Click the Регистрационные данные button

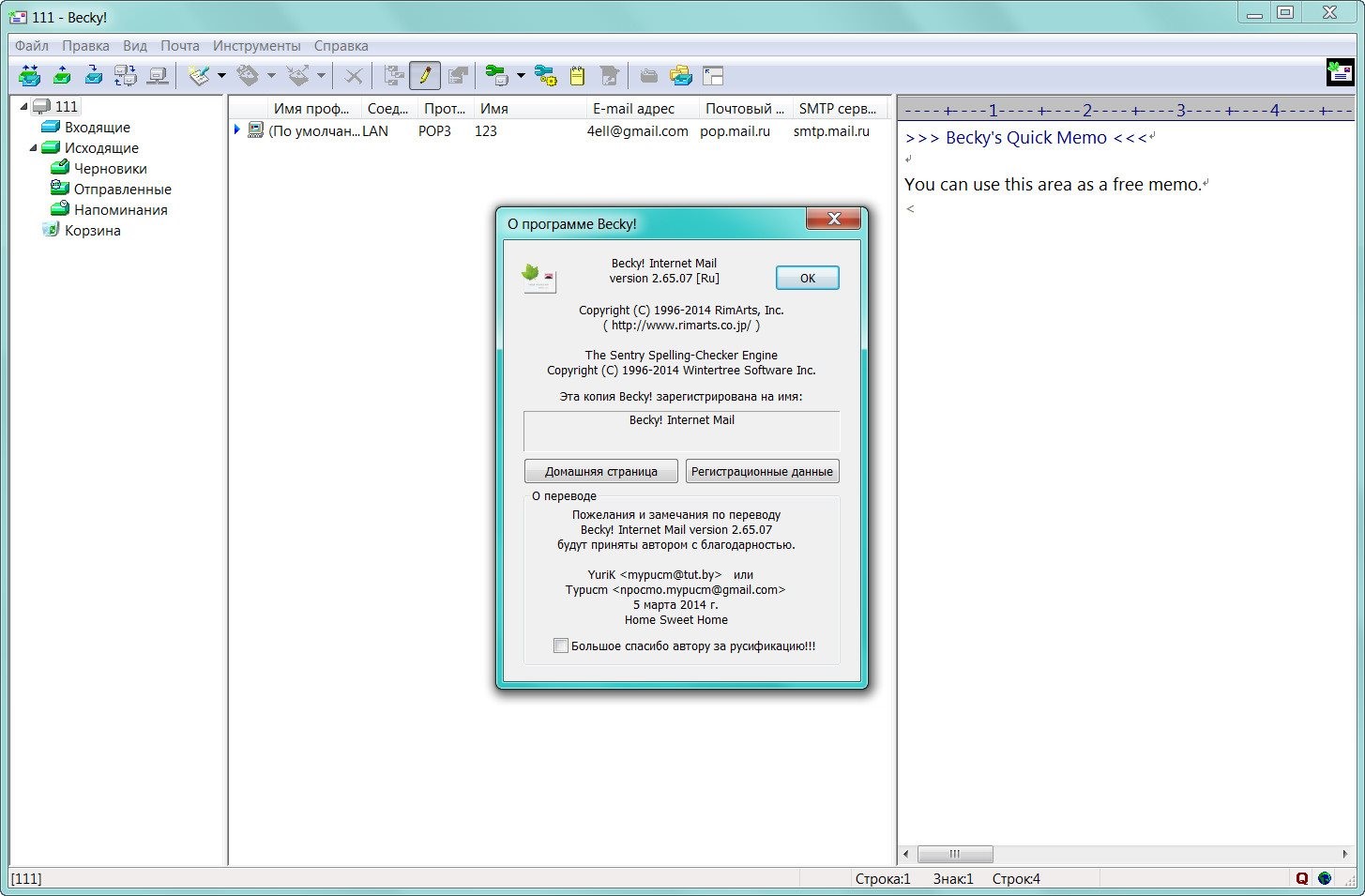[x=762, y=471]
